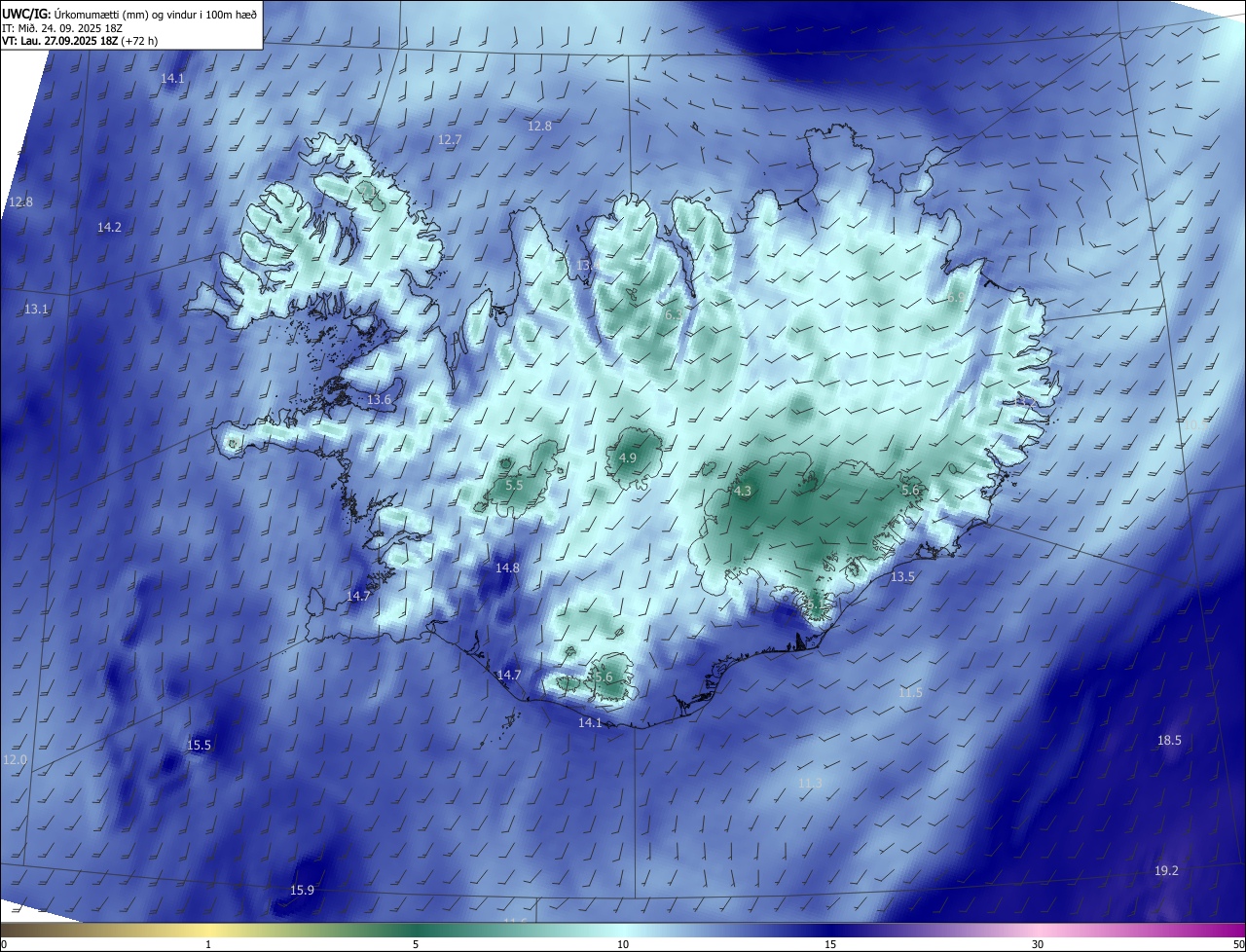Click the 12.7 value label
Image resolution: width=1246 pixels, height=952 pixels.
click(449, 139)
